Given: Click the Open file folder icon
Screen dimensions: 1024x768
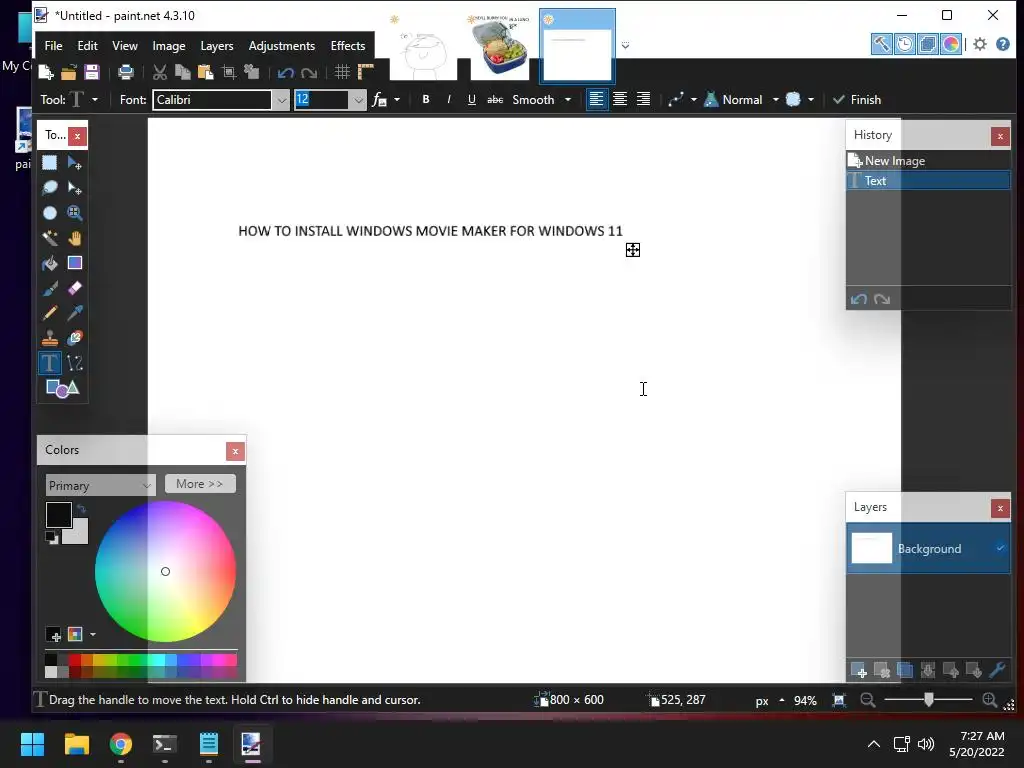Looking at the screenshot, I should 69,72.
